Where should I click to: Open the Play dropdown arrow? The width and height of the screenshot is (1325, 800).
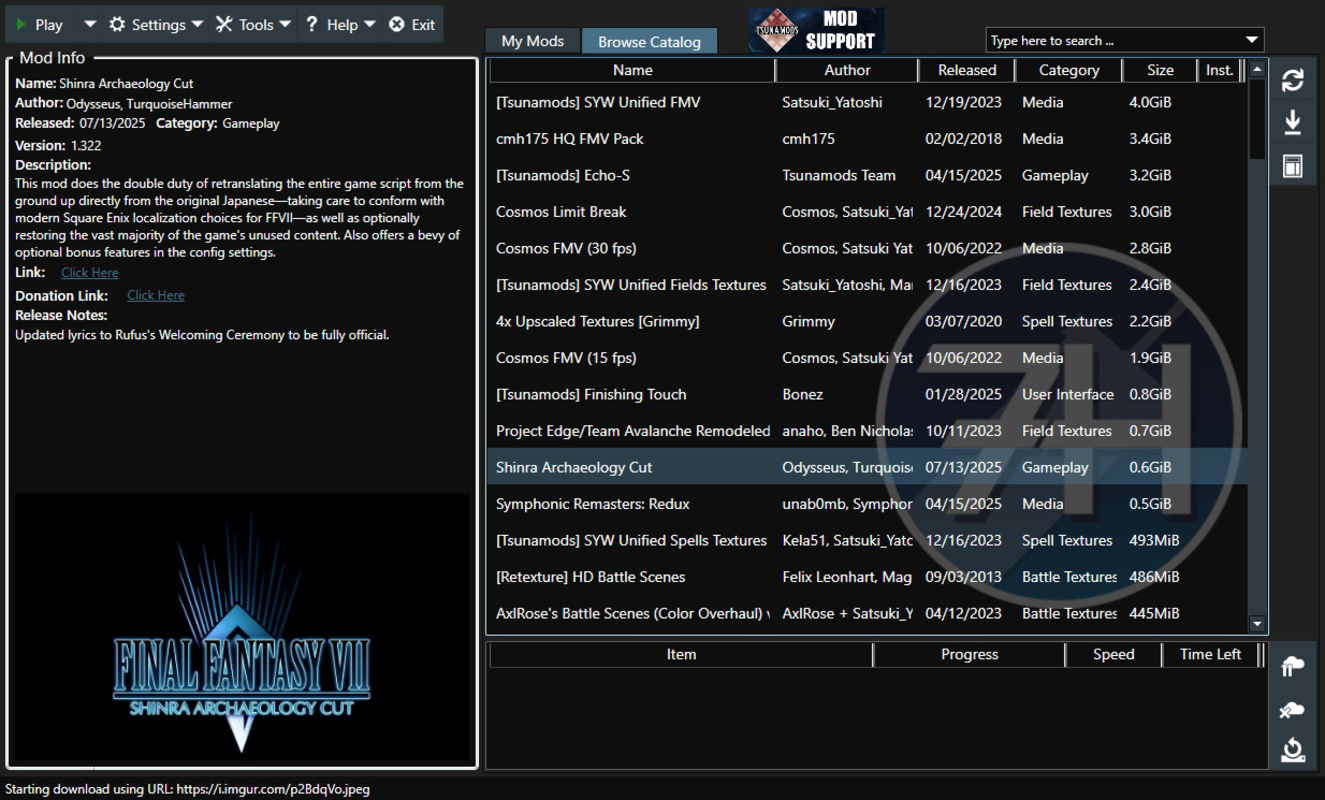pos(89,24)
